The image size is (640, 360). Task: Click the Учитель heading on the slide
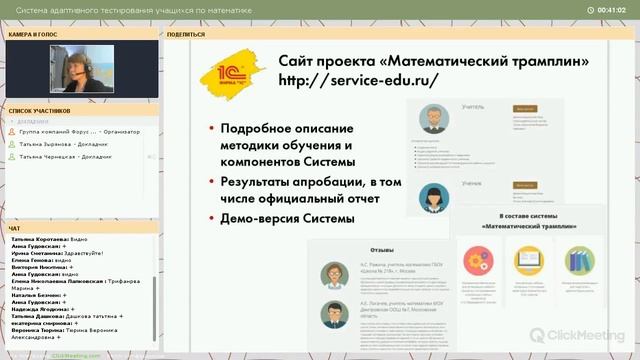click(x=473, y=107)
